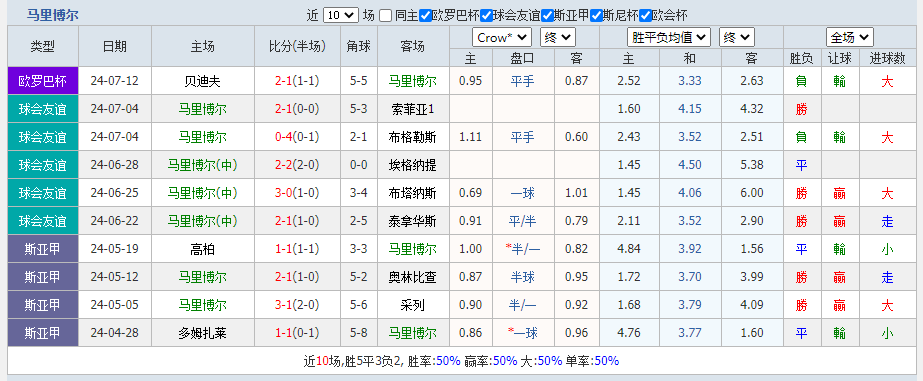Click the 球会友谊 tag on the 24-06-28 row
923x381 pixels.
click(x=43, y=165)
